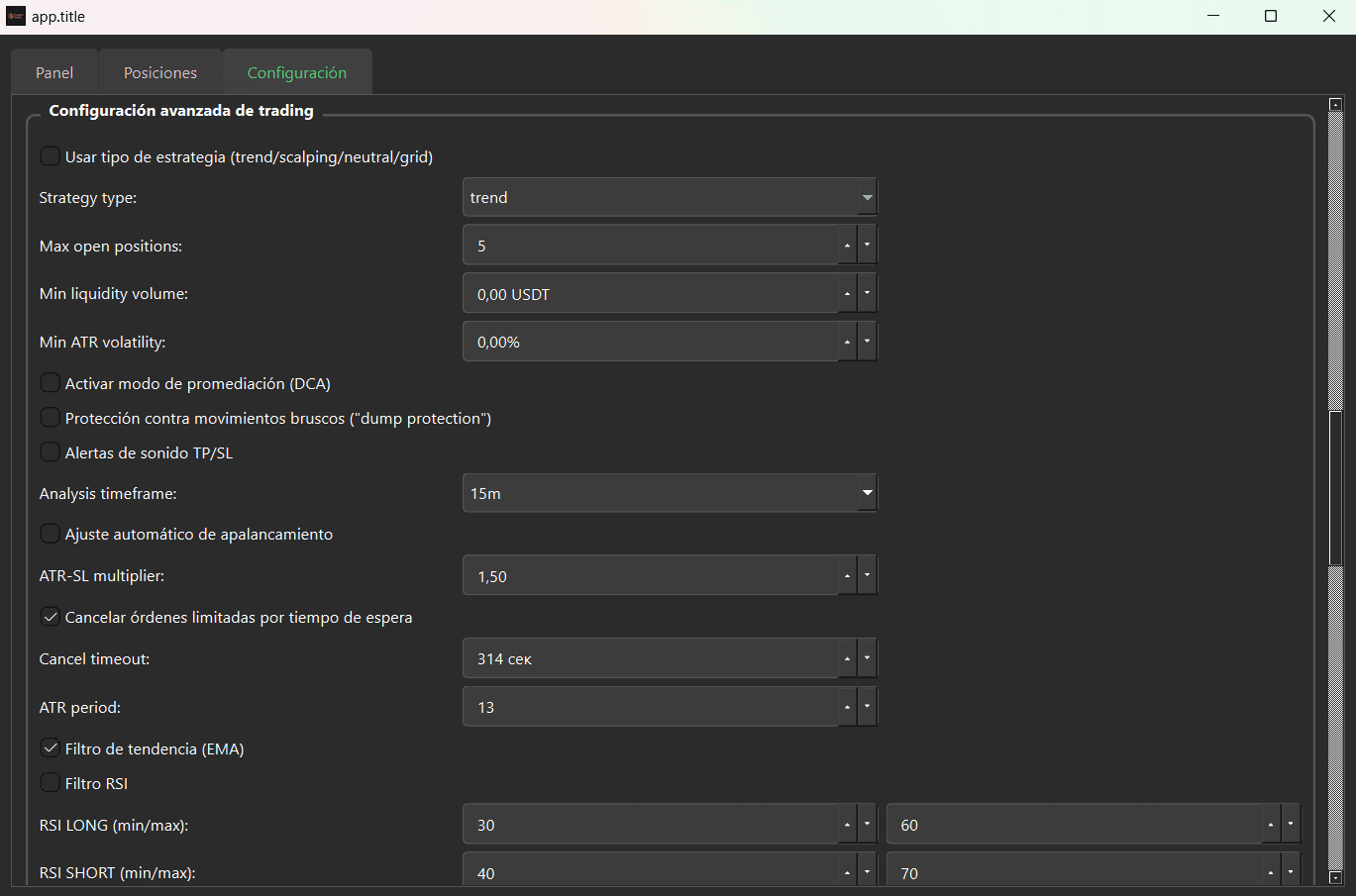The height and width of the screenshot is (896, 1356).
Task: Enable automatic leverage adjustment
Action: pyautogui.click(x=50, y=533)
